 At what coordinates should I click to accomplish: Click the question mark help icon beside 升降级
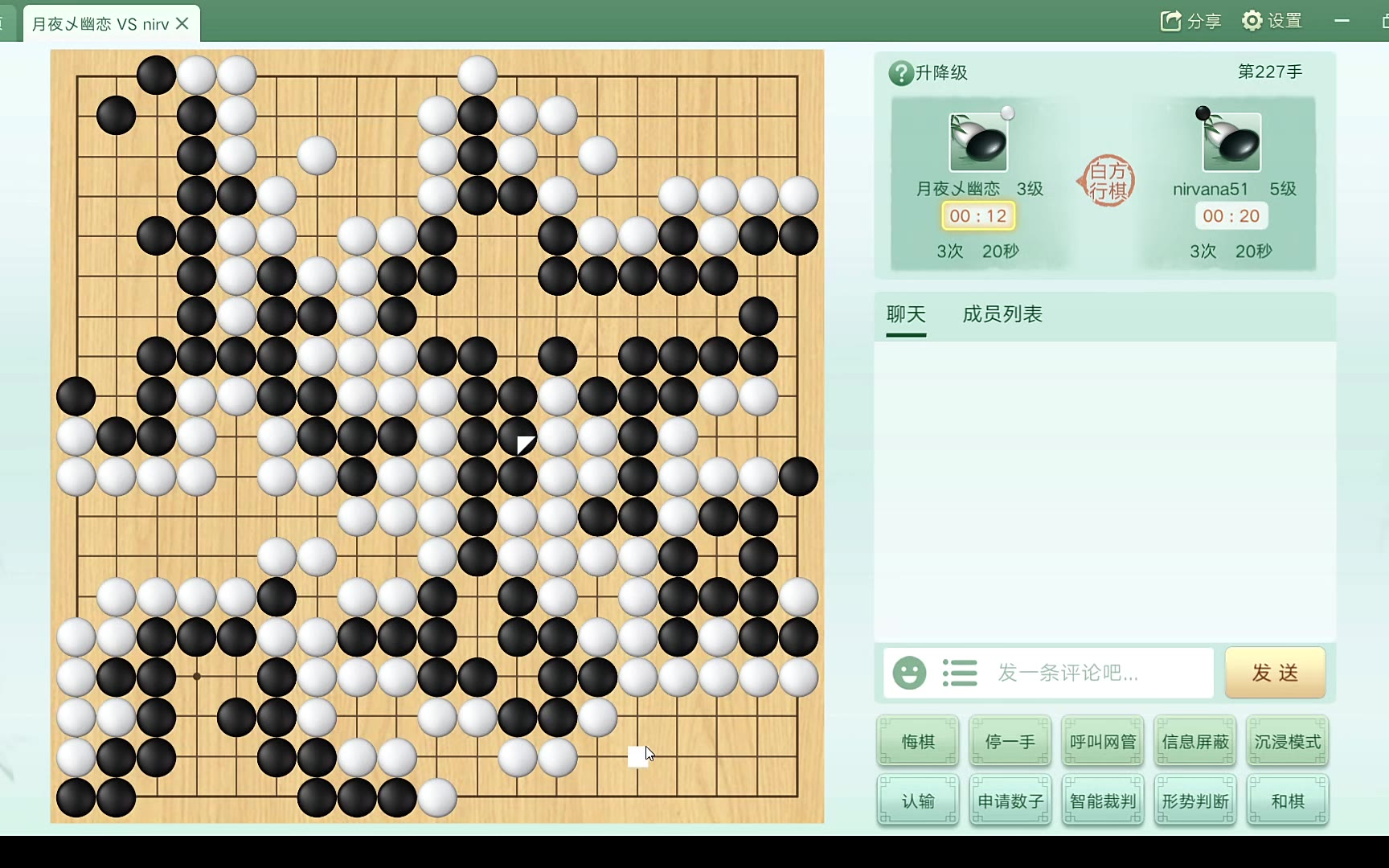tap(900, 73)
